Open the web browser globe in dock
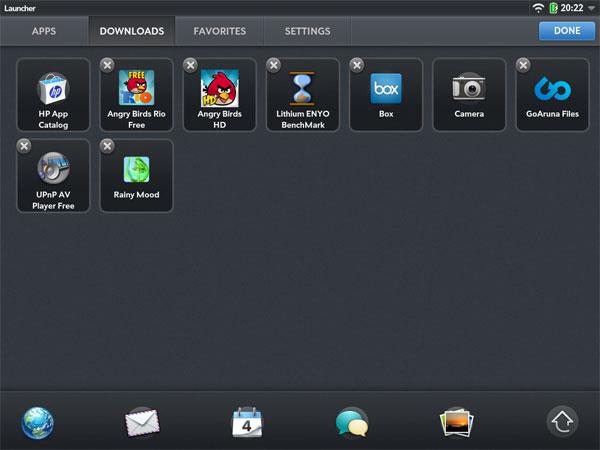The height and width of the screenshot is (450, 600). [38, 423]
